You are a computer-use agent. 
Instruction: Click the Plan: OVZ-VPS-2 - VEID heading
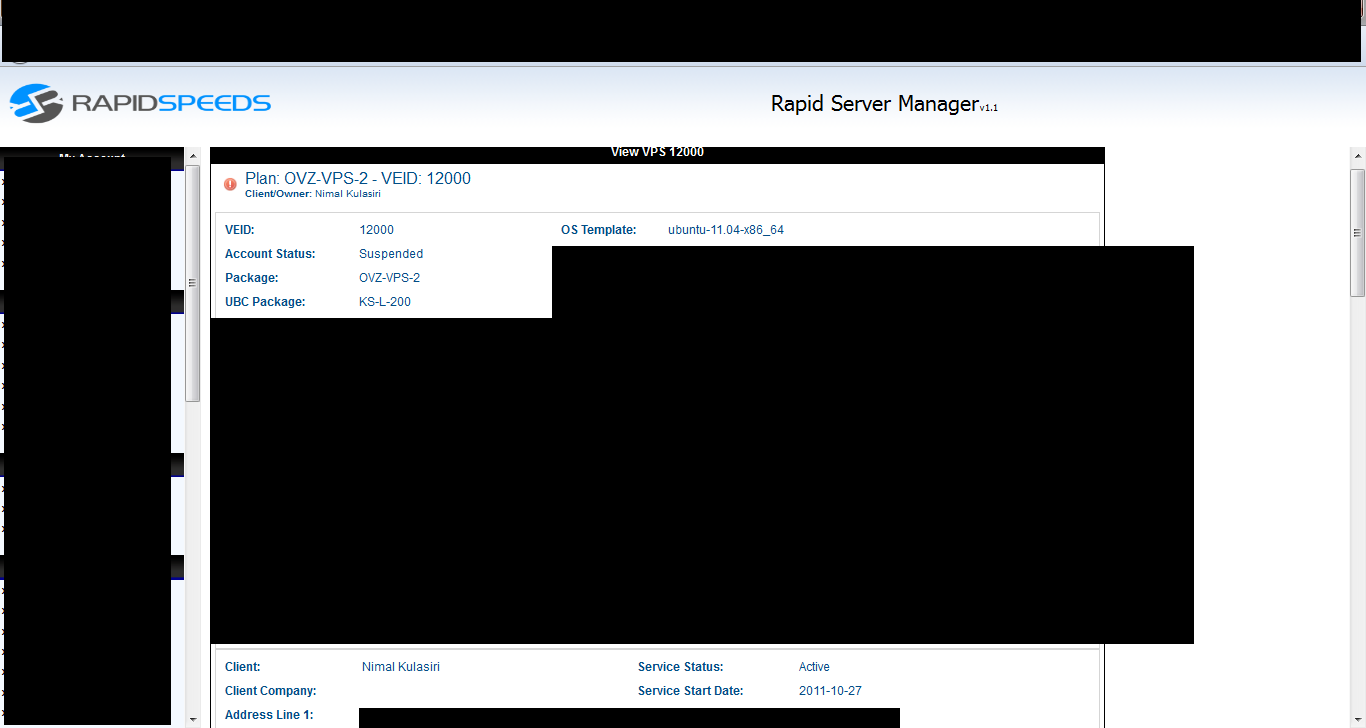[x=358, y=178]
